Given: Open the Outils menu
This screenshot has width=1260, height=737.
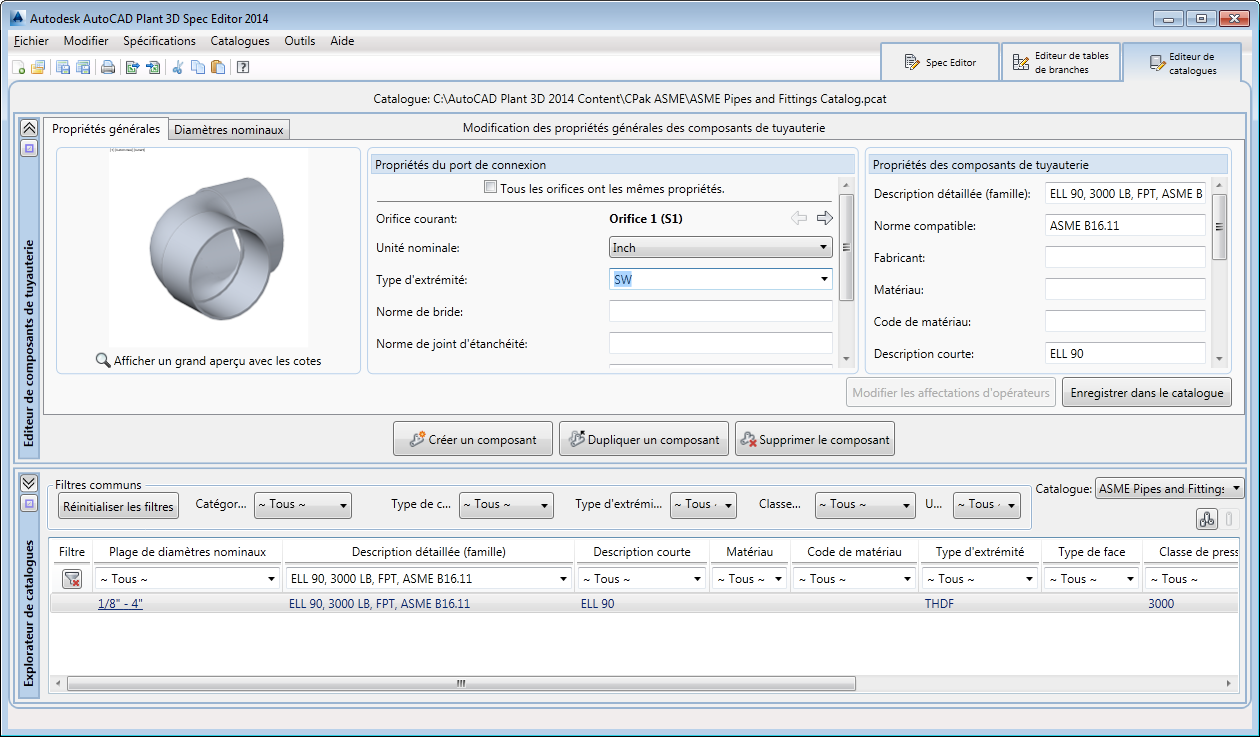Looking at the screenshot, I should pyautogui.click(x=300, y=41).
